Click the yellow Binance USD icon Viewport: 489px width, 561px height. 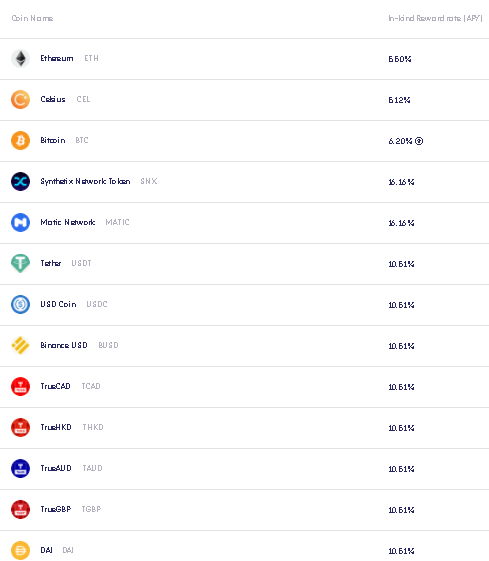coord(20,345)
